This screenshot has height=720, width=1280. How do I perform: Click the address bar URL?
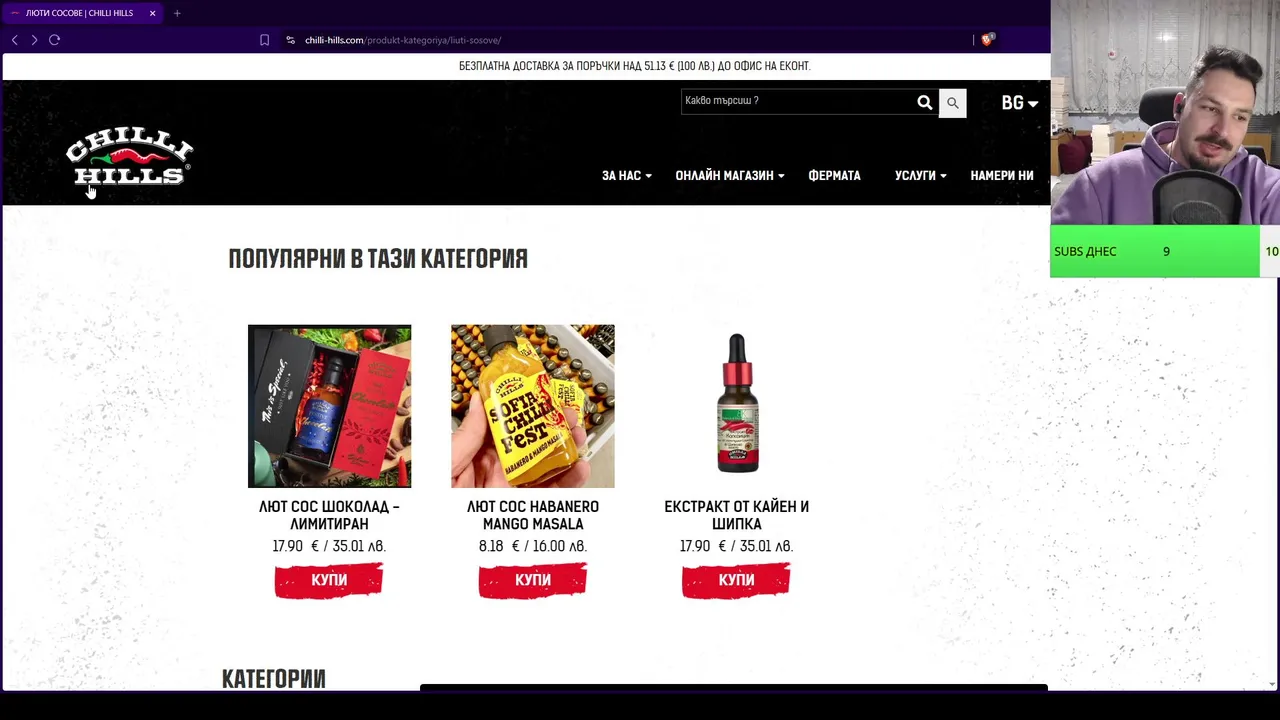pos(403,40)
